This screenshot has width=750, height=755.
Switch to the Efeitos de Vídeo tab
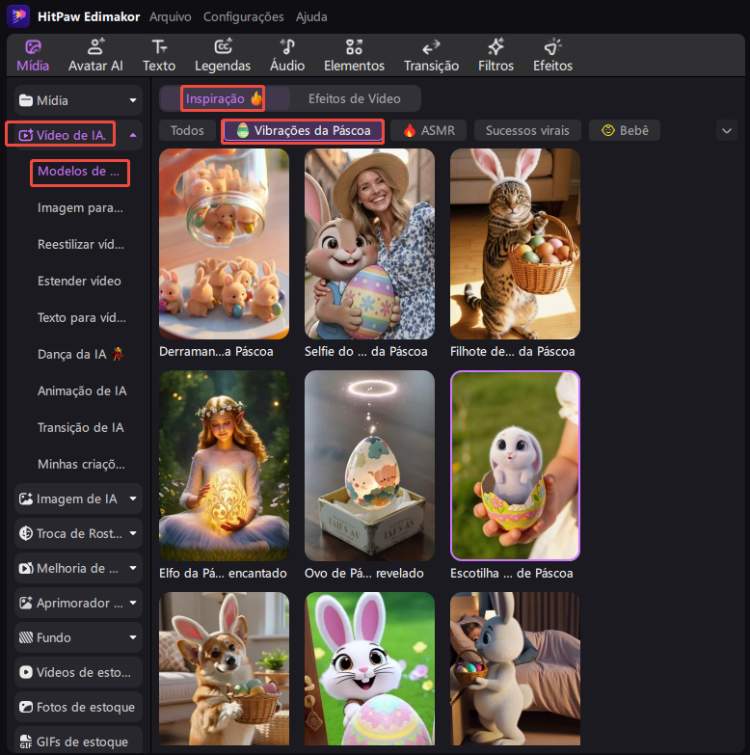click(354, 99)
